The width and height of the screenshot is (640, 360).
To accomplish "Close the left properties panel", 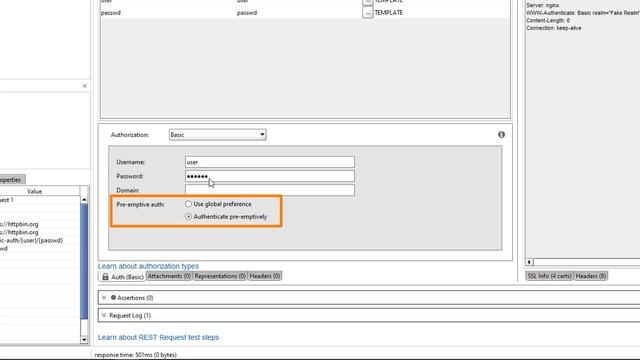I will 84,86.
